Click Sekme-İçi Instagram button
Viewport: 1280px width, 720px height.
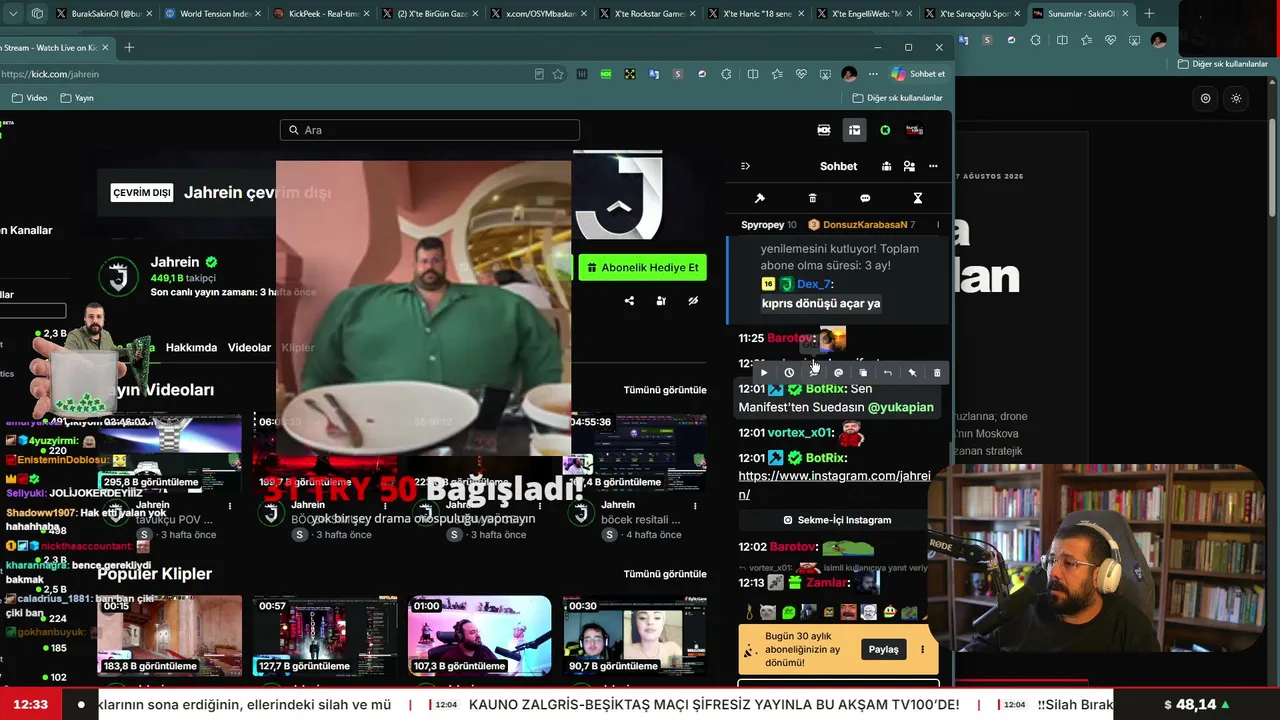(838, 520)
